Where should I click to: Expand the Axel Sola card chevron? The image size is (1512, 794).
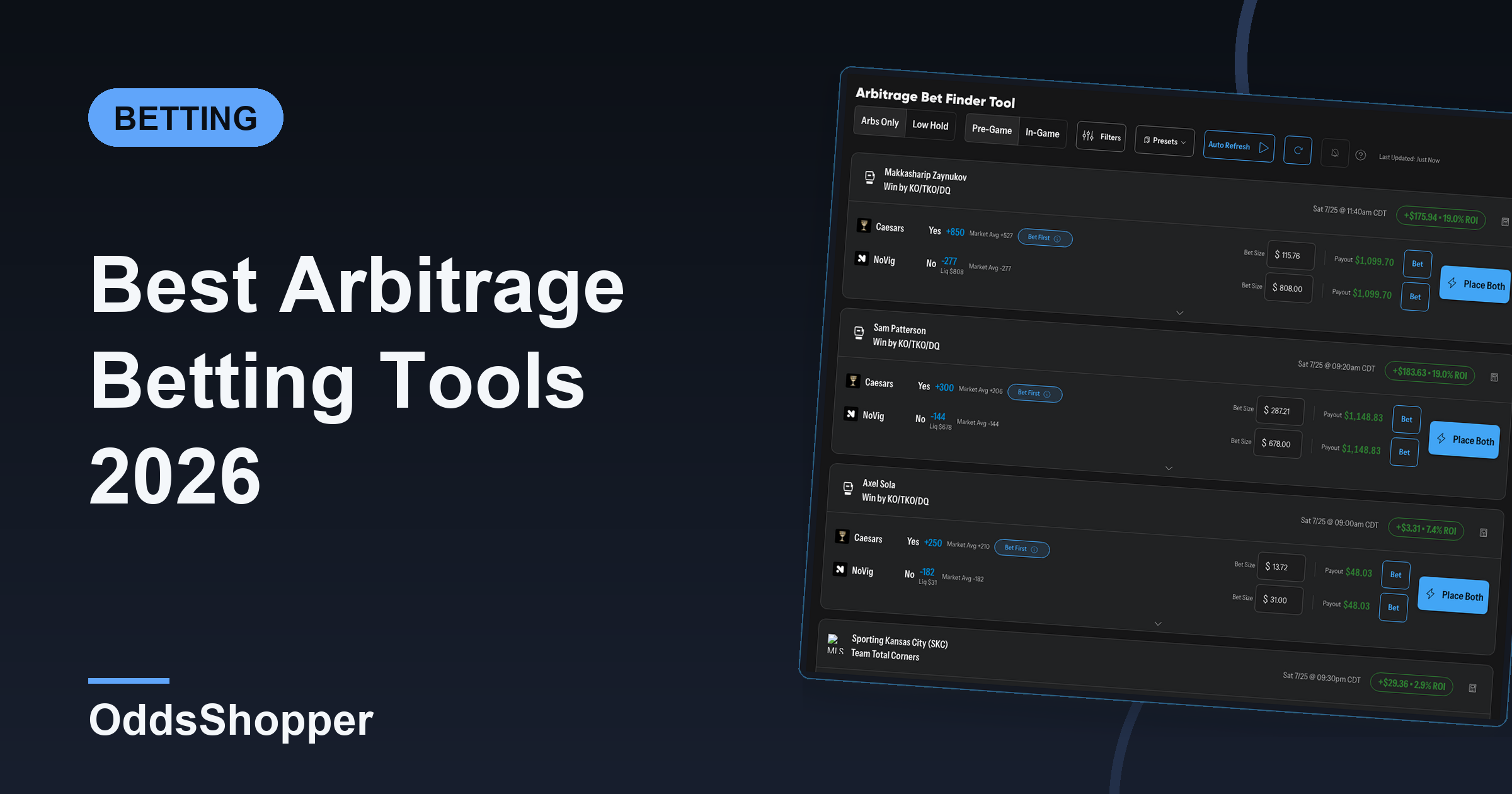tap(1158, 624)
